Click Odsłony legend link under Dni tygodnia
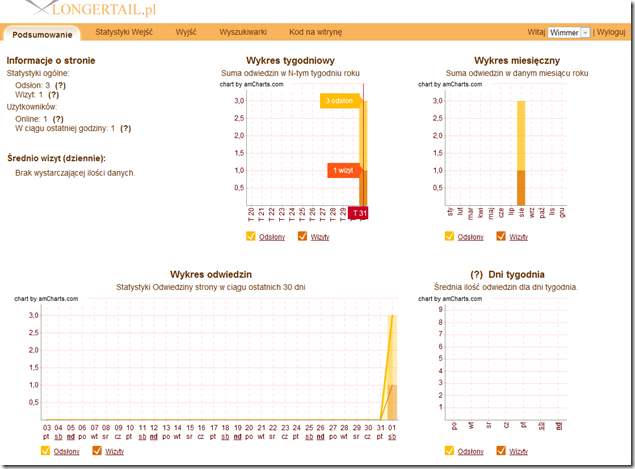This screenshot has height=469, width=635. [x=471, y=451]
